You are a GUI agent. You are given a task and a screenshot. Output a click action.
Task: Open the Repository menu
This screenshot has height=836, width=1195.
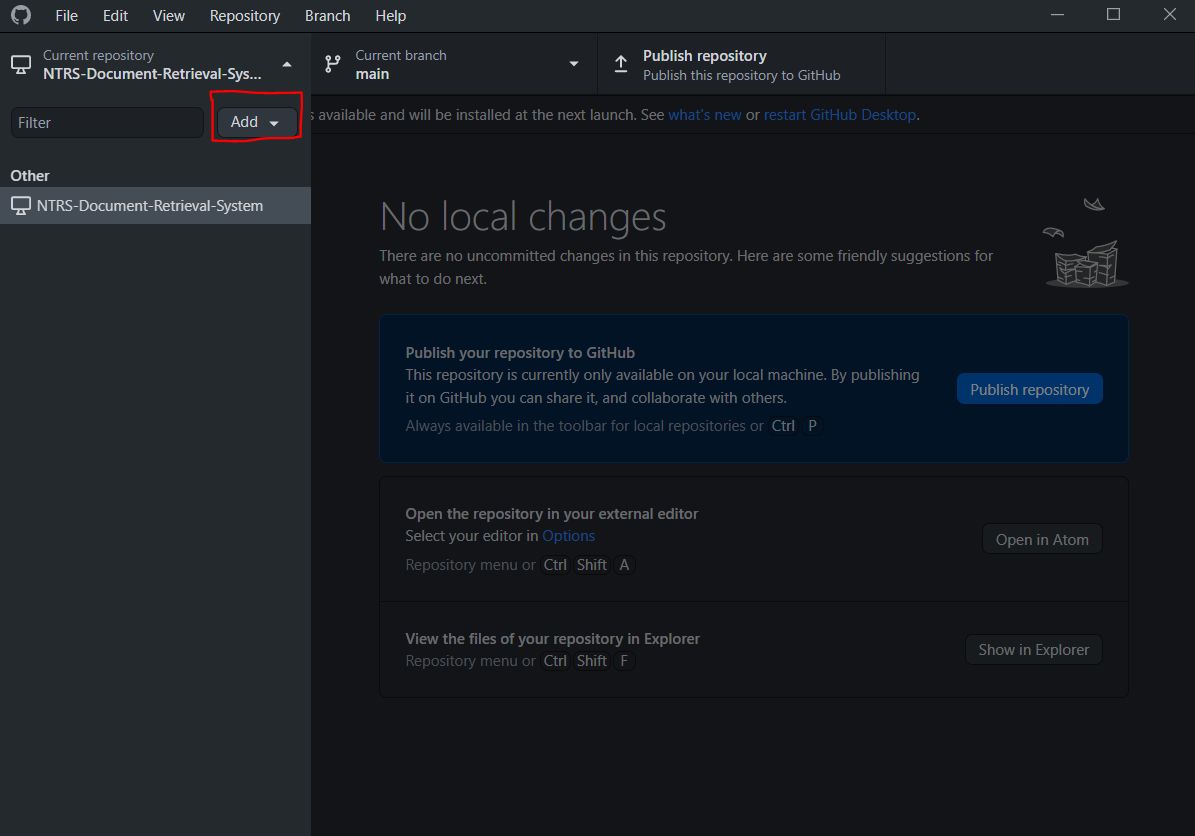click(245, 15)
